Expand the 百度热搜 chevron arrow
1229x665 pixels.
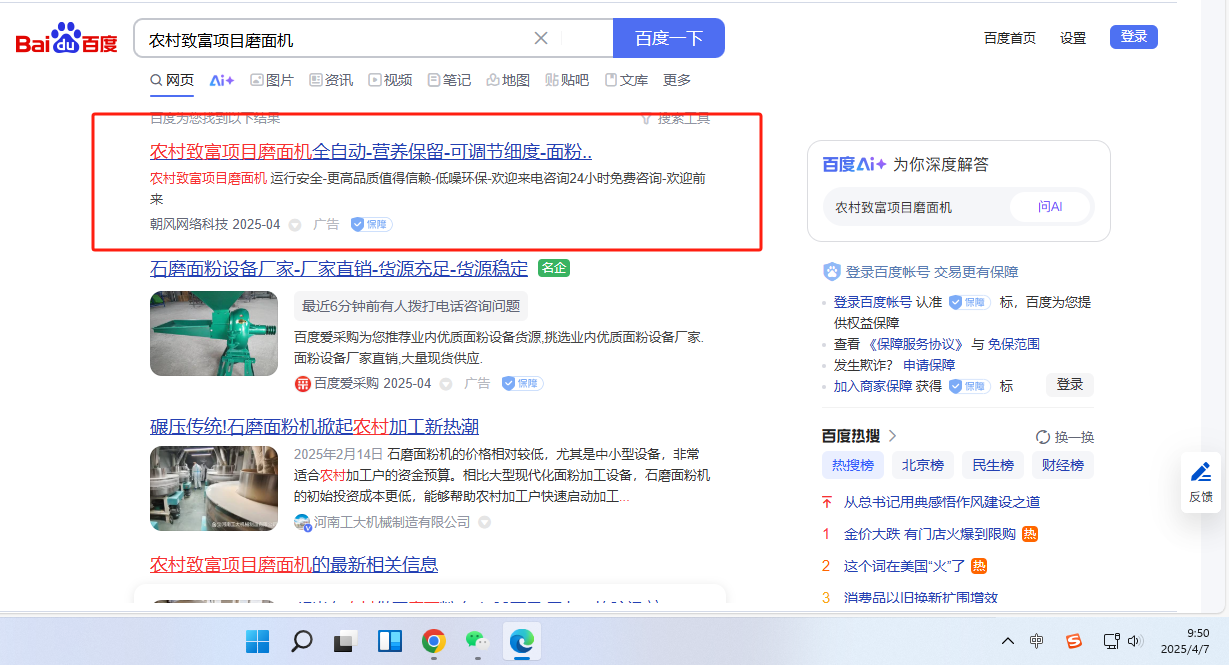pos(893,436)
